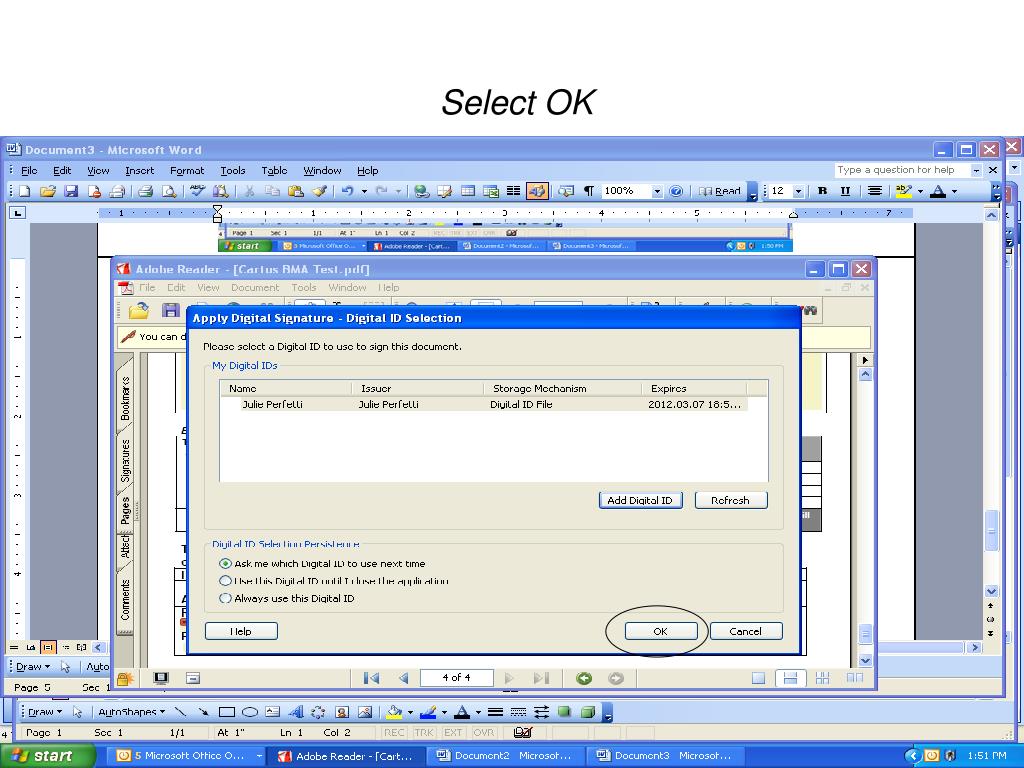The width and height of the screenshot is (1024, 768).
Task: Click the Columns icon in Word toolbar
Action: tap(513, 191)
